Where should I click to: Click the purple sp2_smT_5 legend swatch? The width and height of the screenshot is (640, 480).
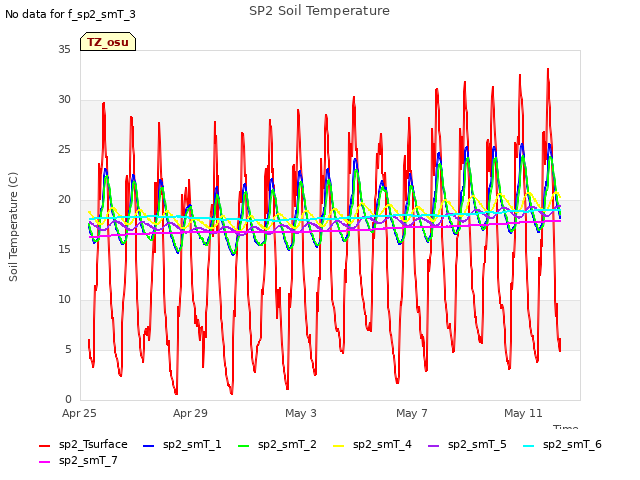[x=433, y=446]
